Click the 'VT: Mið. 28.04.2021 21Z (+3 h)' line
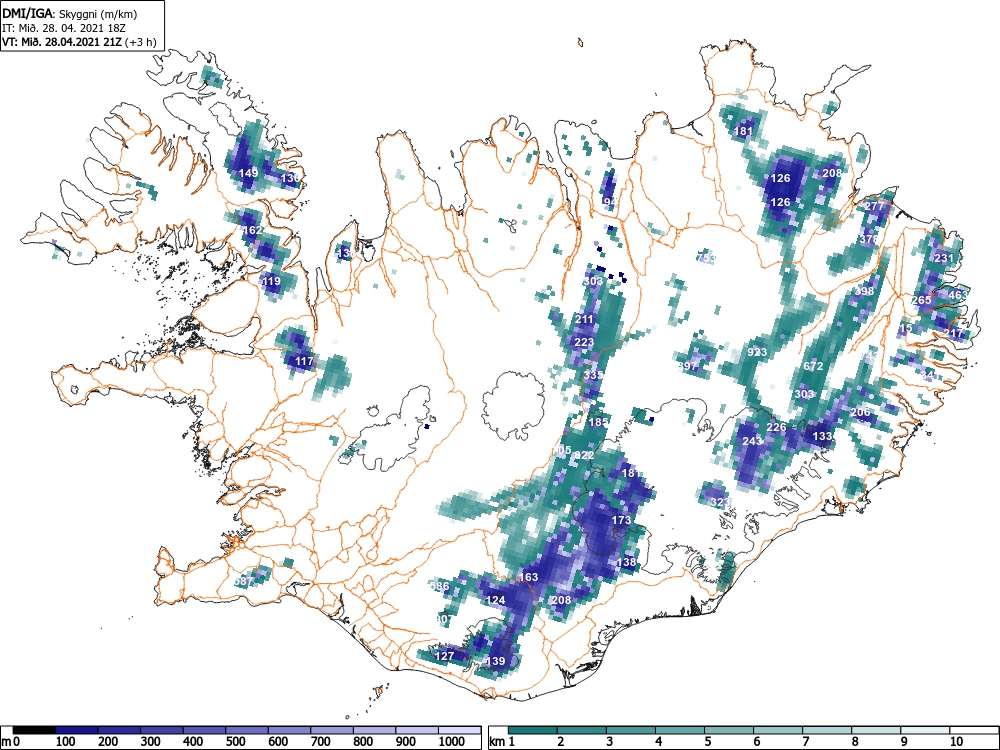The width and height of the screenshot is (1000, 750). [x=79, y=42]
